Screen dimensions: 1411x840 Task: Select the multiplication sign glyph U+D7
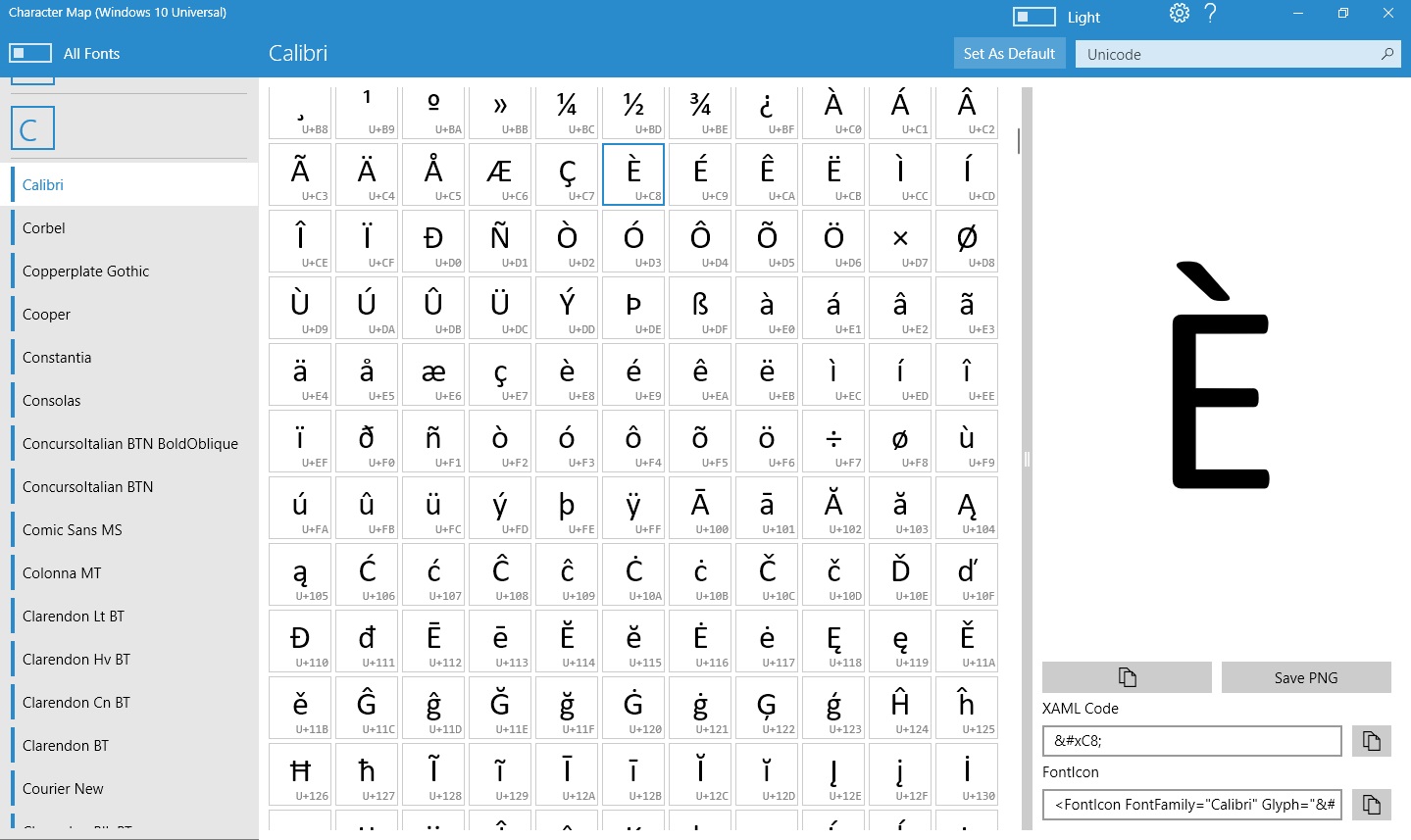click(x=900, y=240)
